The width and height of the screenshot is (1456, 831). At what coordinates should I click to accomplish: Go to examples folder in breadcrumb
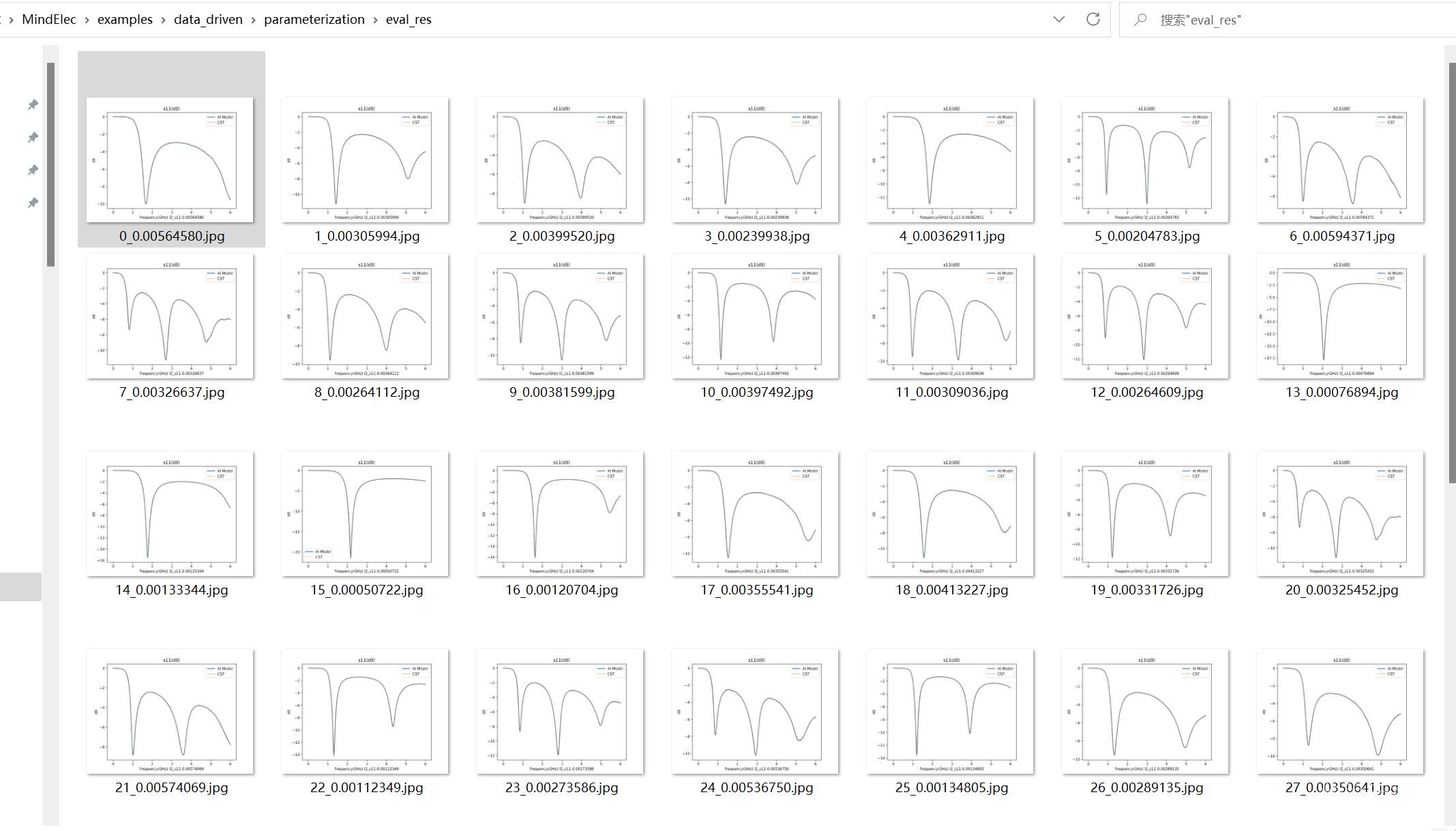(125, 19)
